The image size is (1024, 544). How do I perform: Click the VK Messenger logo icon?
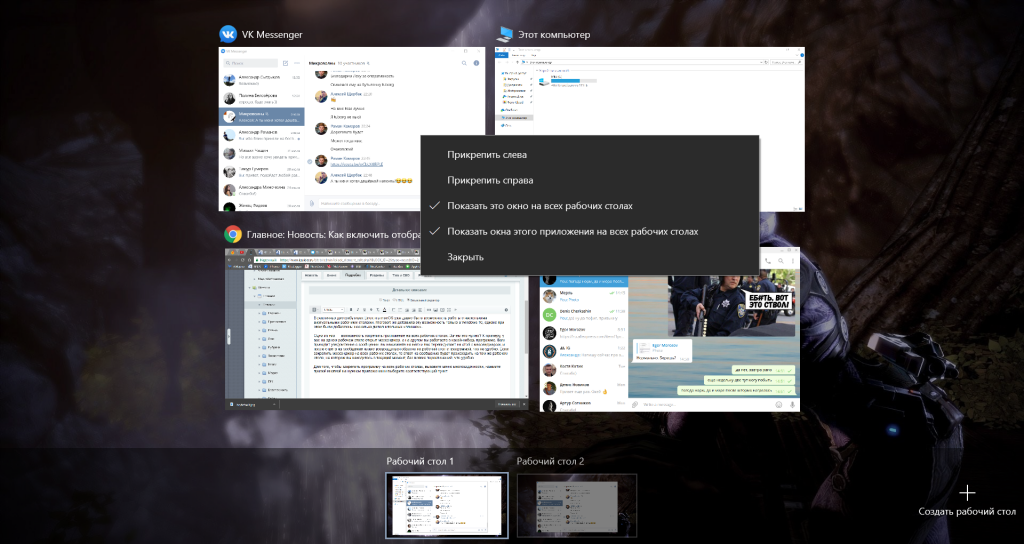pos(226,34)
